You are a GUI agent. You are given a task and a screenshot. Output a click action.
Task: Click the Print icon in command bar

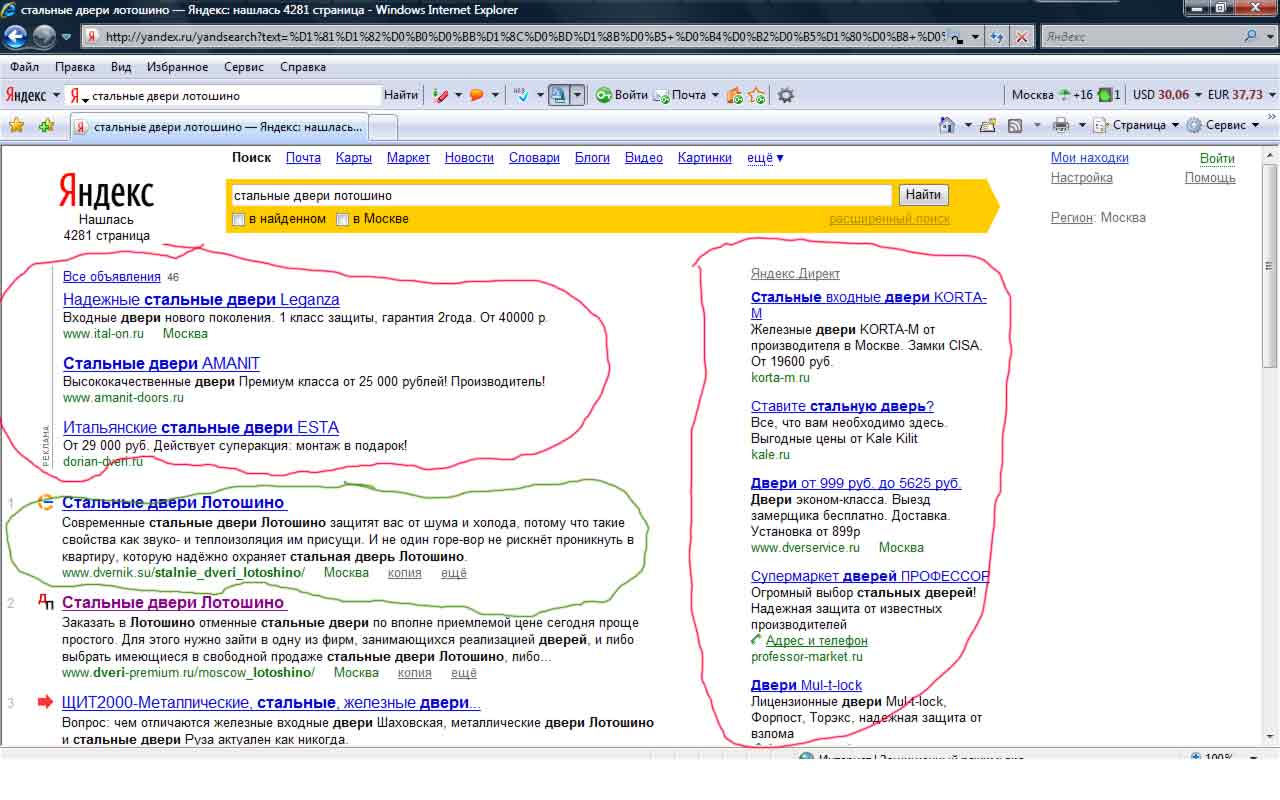pos(1061,125)
